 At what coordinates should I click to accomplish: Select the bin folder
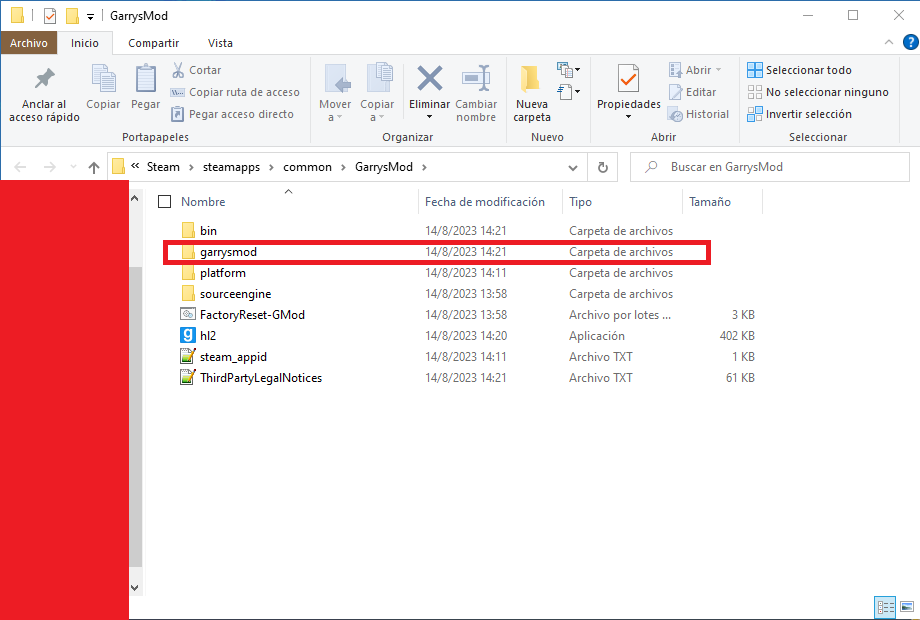click(x=208, y=231)
